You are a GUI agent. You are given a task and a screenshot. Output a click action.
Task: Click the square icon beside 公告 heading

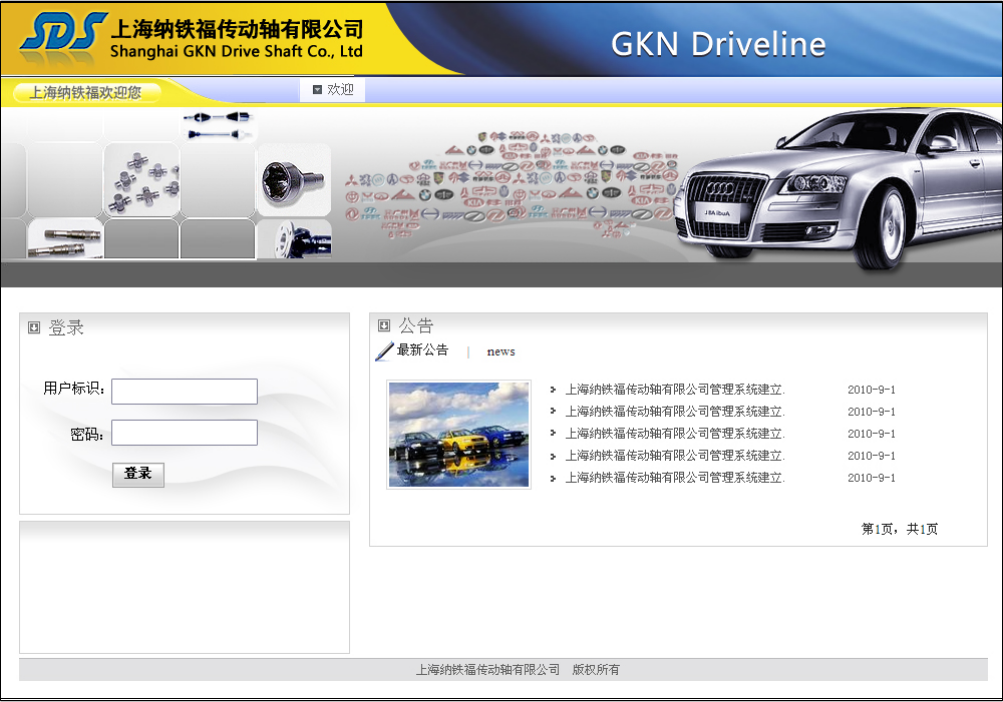point(384,326)
